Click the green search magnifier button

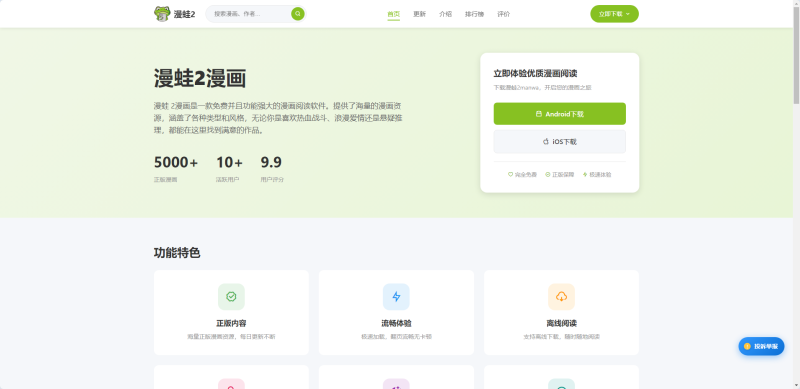pyautogui.click(x=297, y=14)
